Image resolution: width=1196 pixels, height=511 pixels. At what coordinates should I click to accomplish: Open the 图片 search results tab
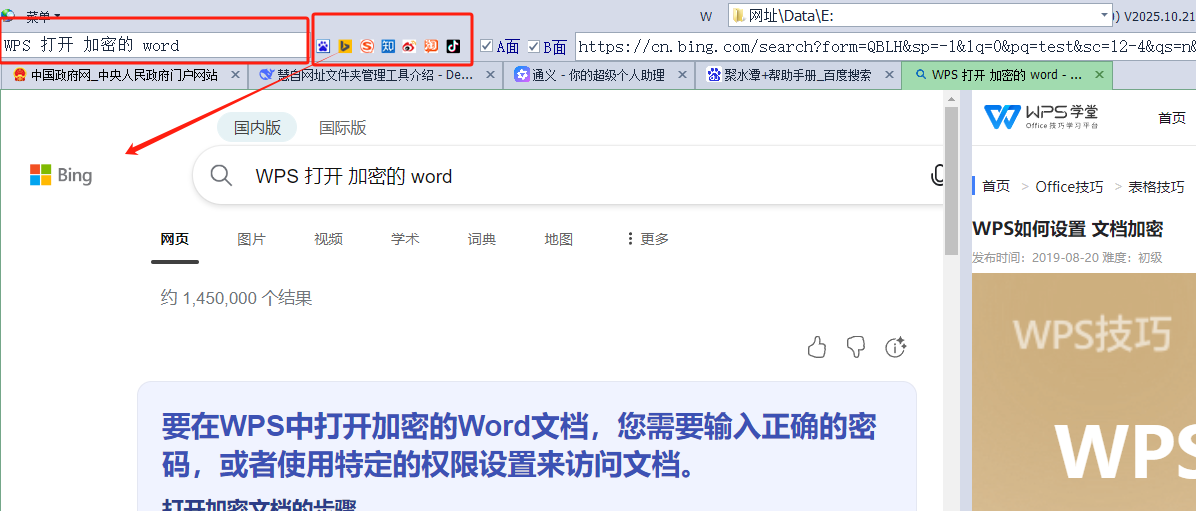tap(251, 239)
